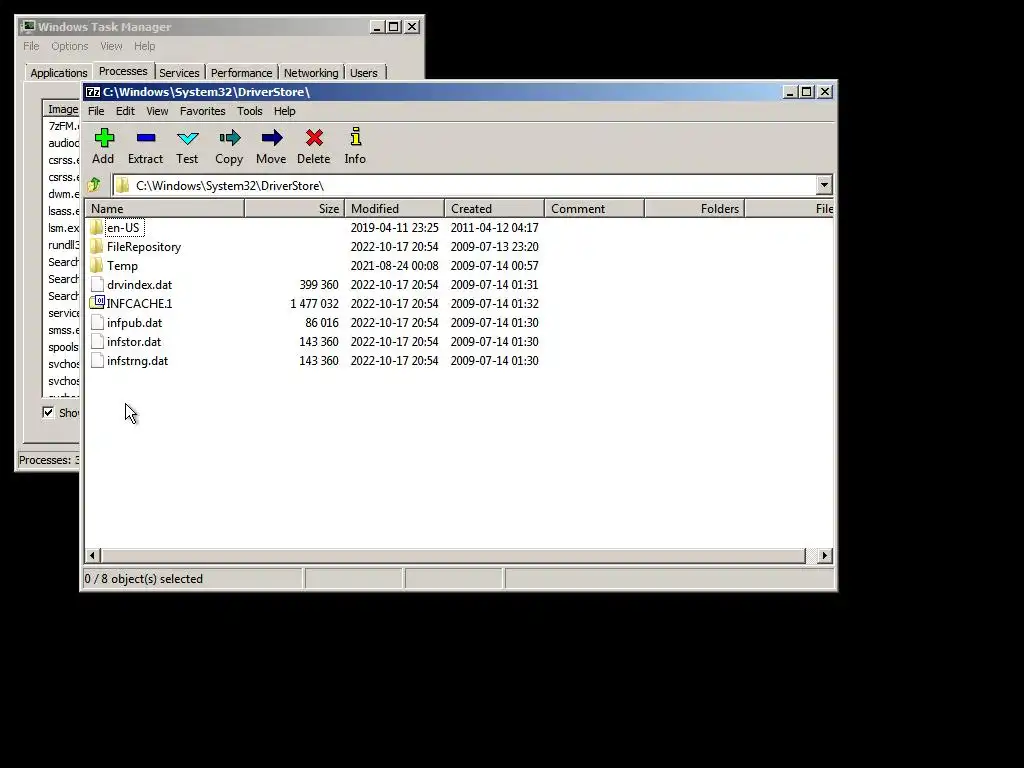Click the infstrng.dat file icon

[97, 360]
